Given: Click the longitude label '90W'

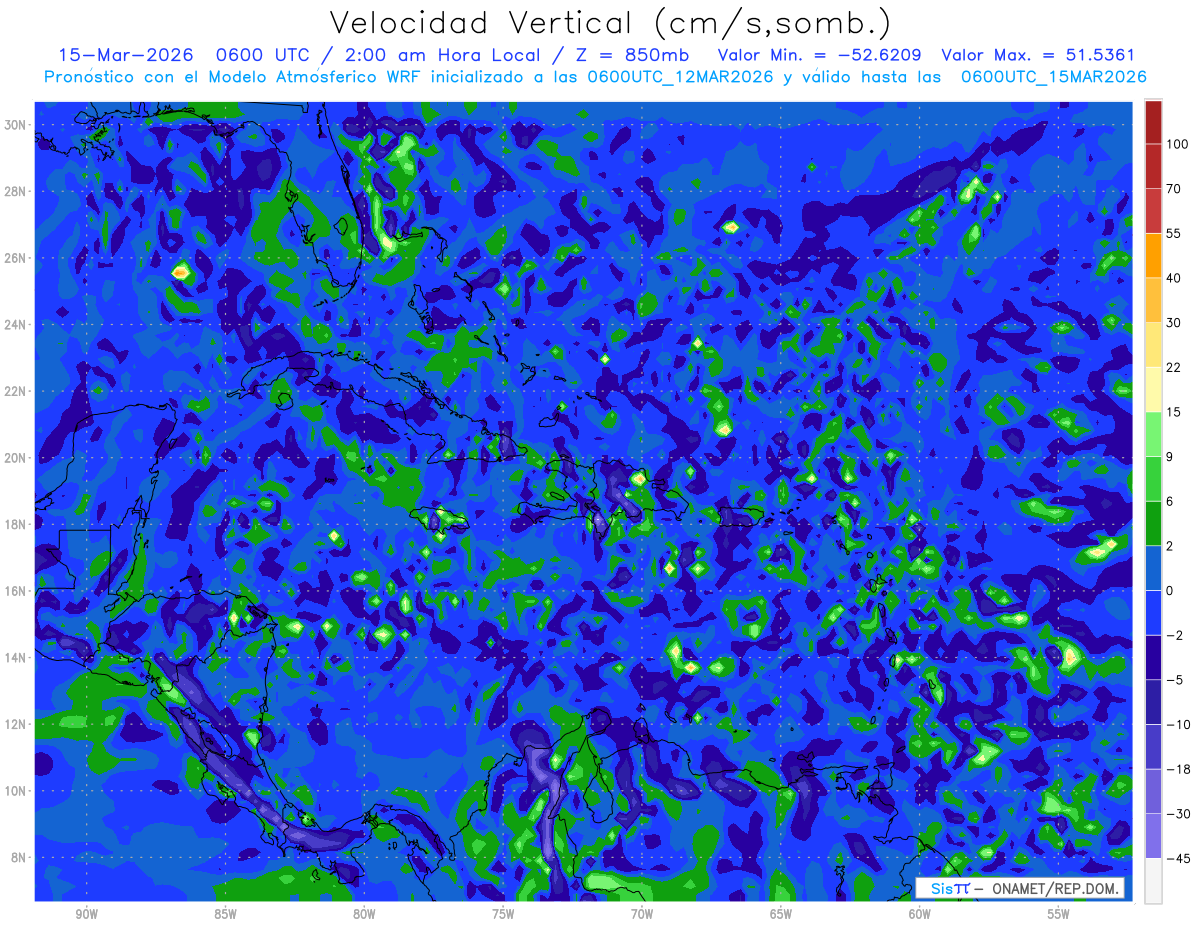Looking at the screenshot, I should [x=87, y=914].
